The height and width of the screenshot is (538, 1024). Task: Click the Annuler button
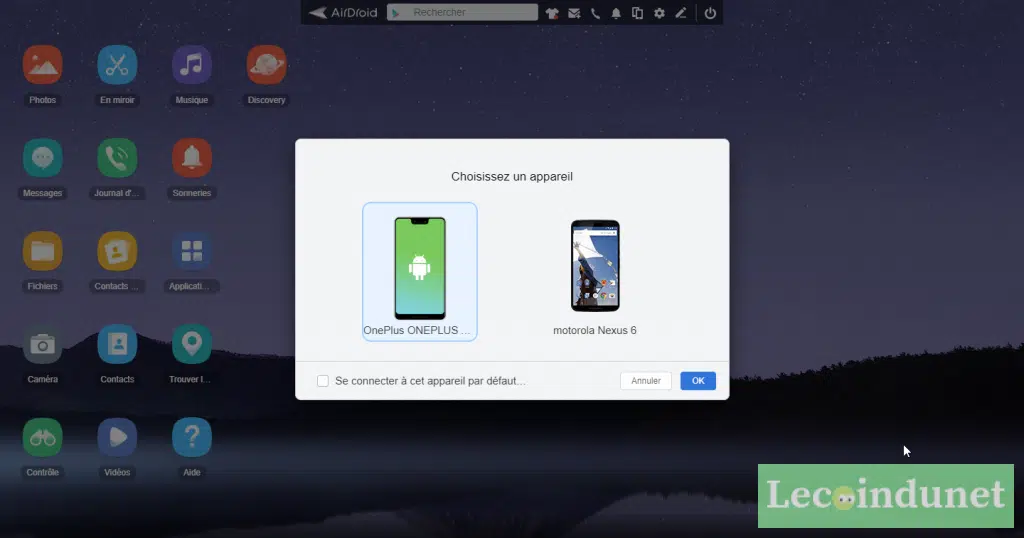tap(646, 381)
